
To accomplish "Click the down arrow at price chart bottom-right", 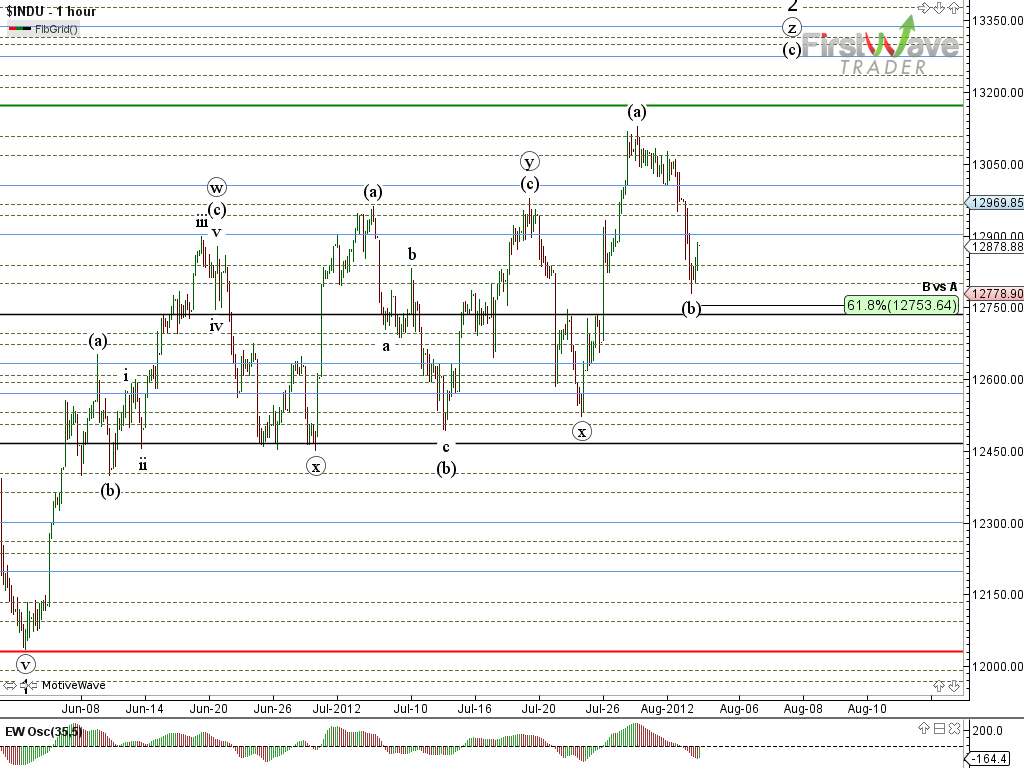I will [x=955, y=685].
